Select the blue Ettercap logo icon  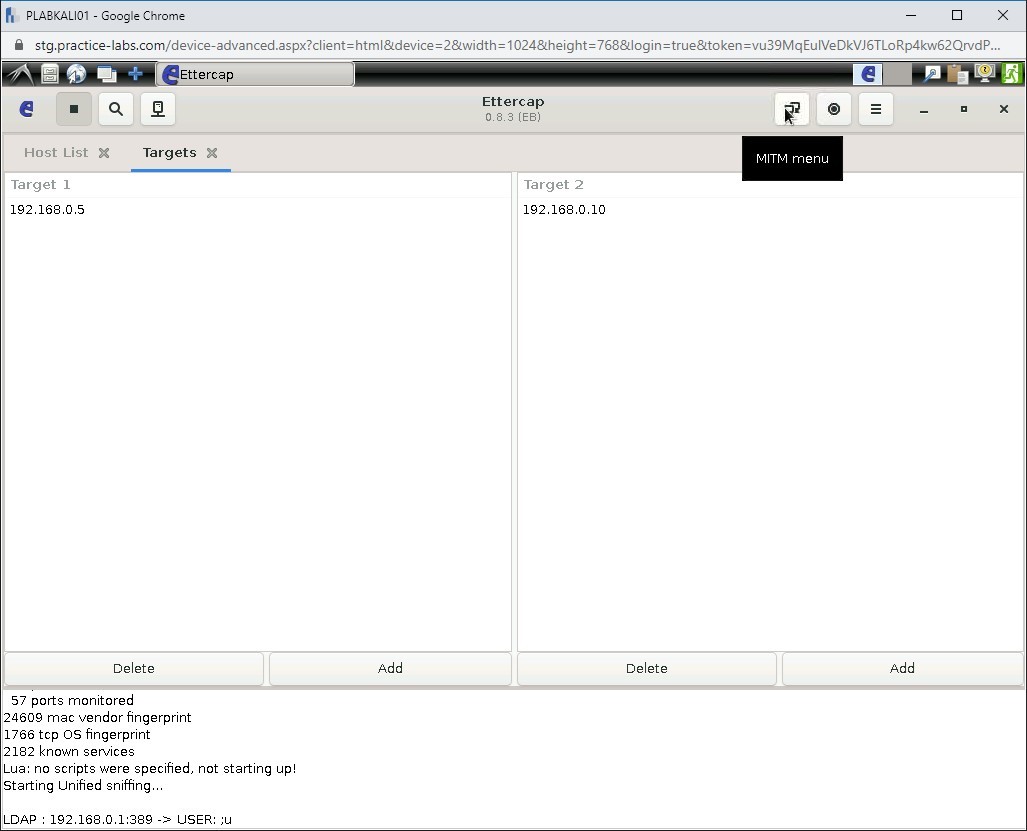(x=26, y=109)
